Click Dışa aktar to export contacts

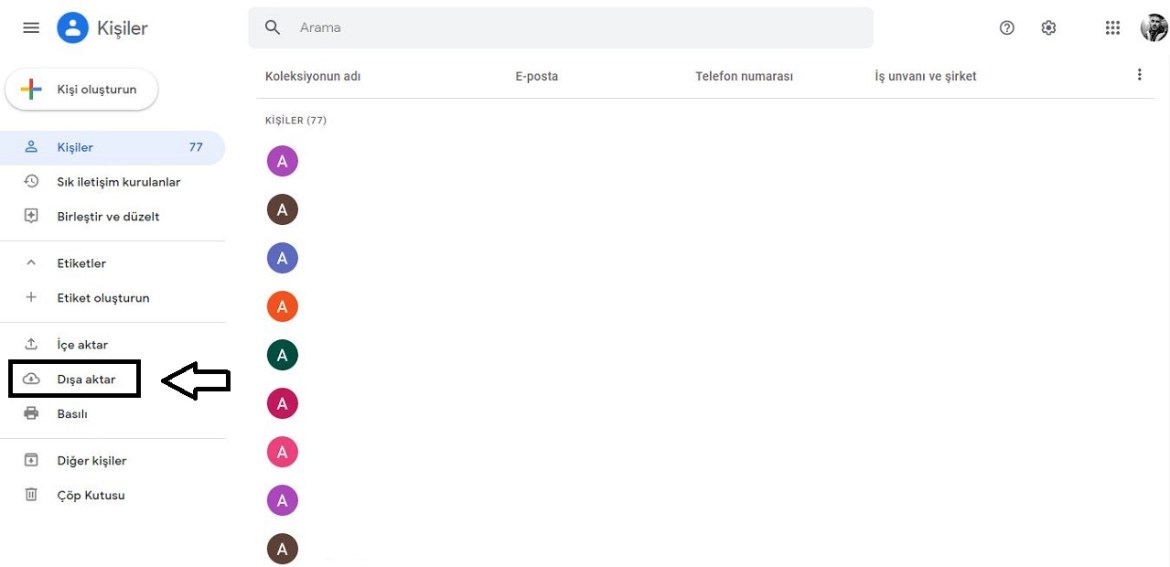pyautogui.click(x=85, y=380)
